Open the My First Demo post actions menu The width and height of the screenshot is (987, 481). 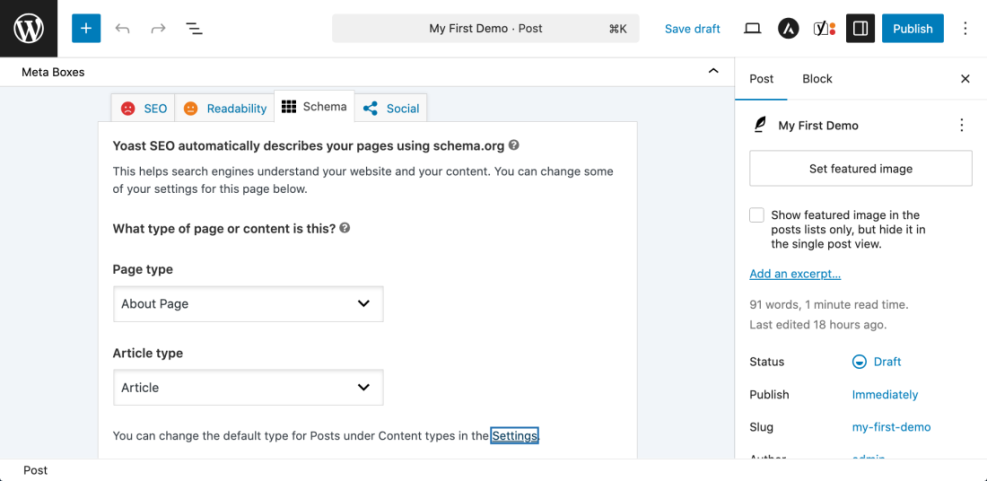tap(961, 125)
